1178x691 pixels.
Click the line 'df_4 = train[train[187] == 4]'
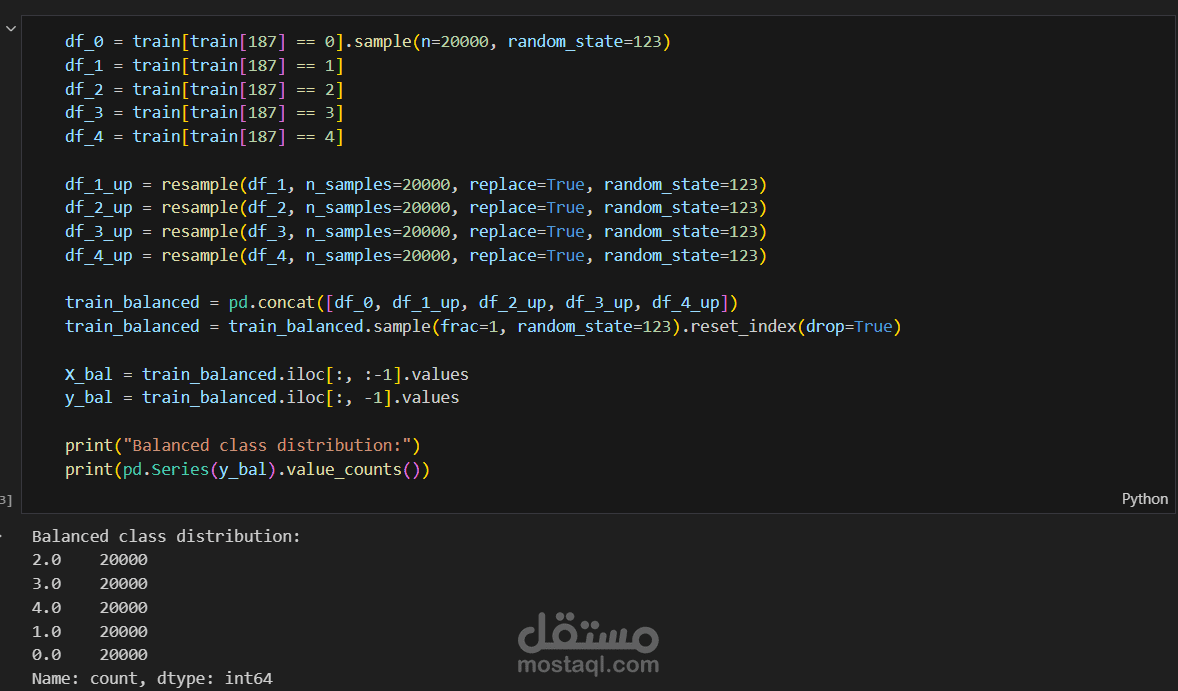tap(204, 137)
